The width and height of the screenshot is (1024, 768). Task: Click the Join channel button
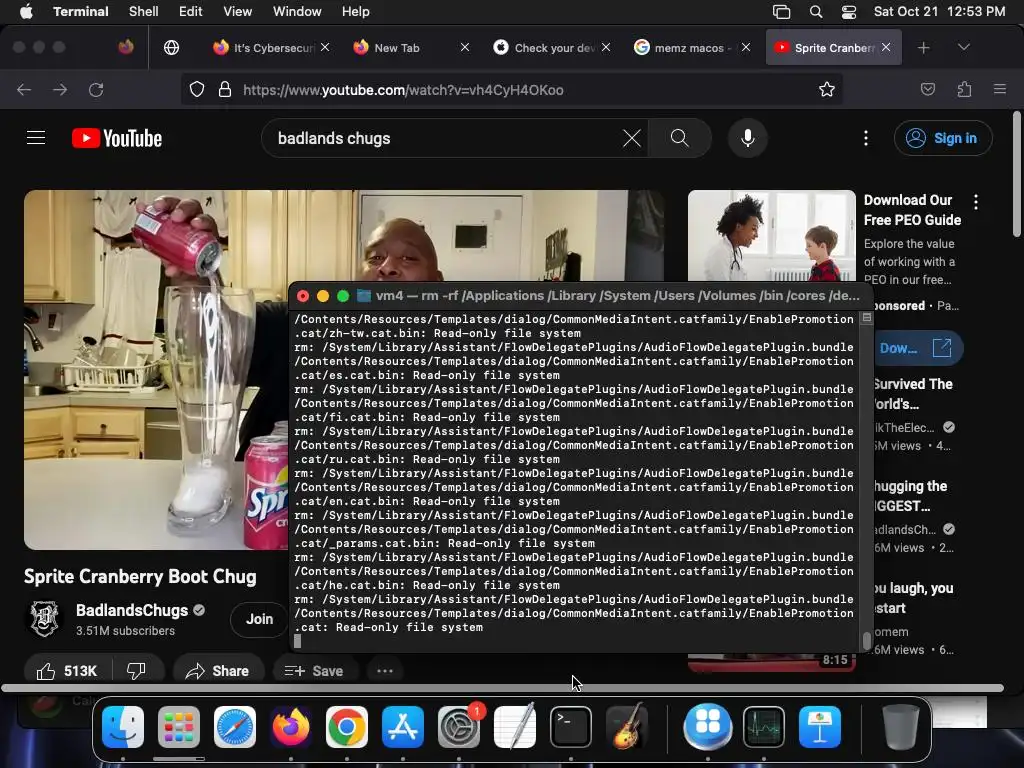coord(259,618)
